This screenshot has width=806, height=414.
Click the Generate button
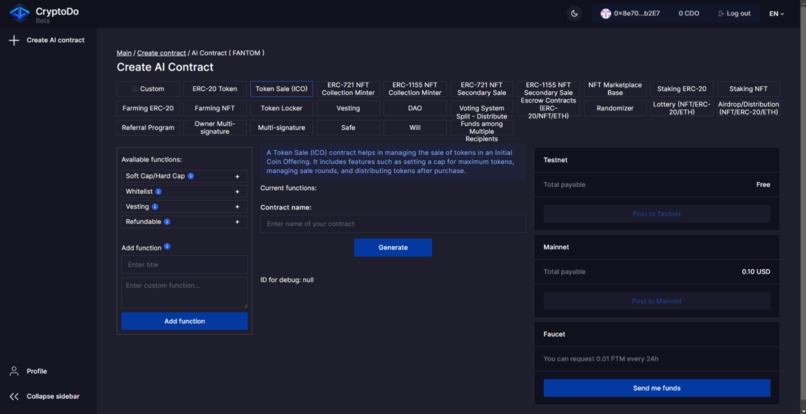coord(393,248)
